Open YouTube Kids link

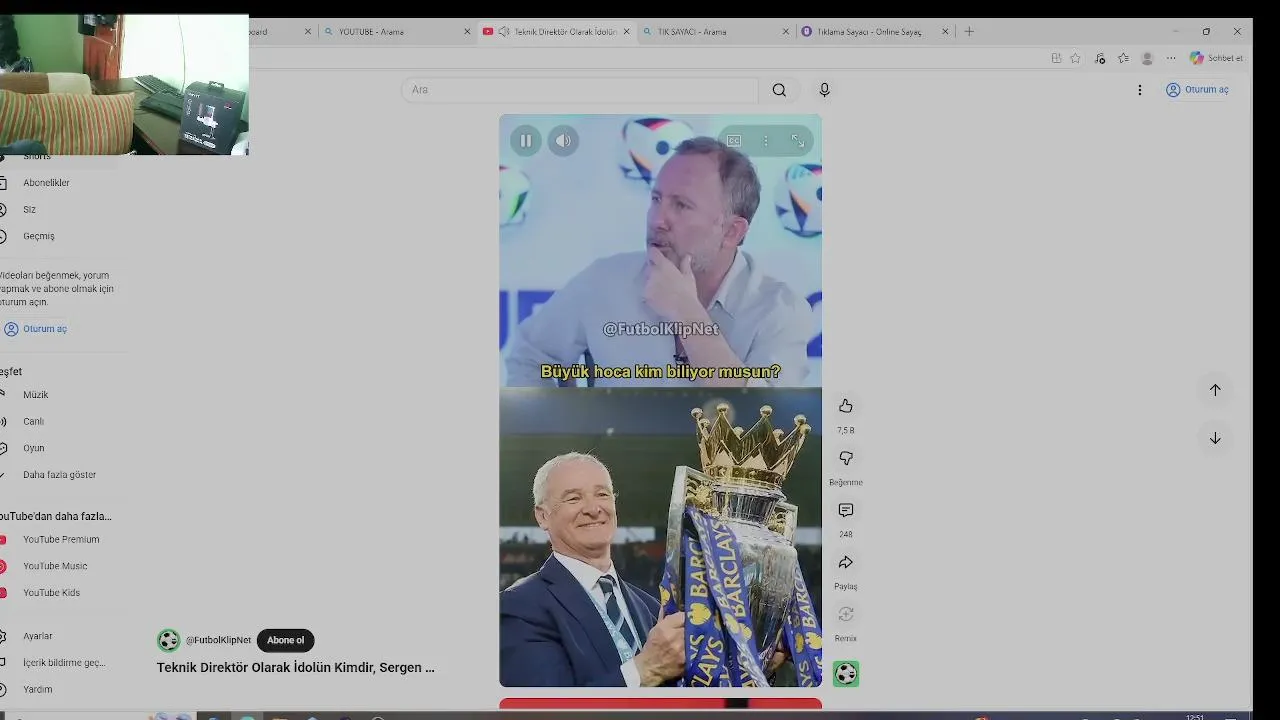(x=51, y=593)
